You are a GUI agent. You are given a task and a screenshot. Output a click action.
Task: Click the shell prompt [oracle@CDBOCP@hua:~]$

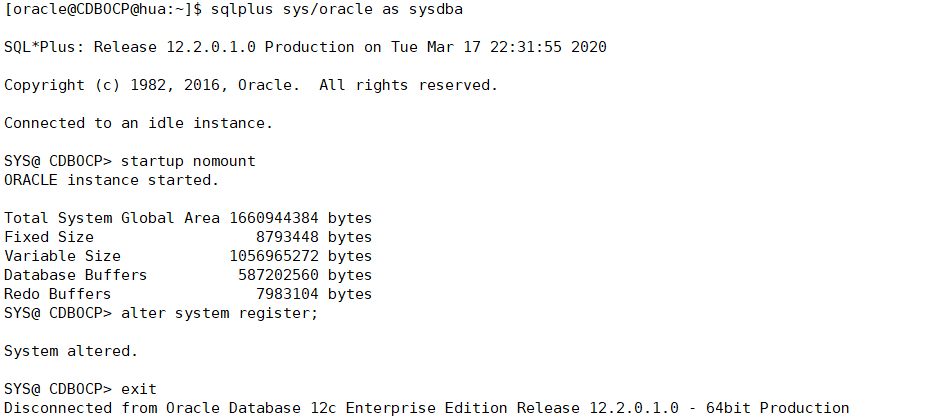103,9
